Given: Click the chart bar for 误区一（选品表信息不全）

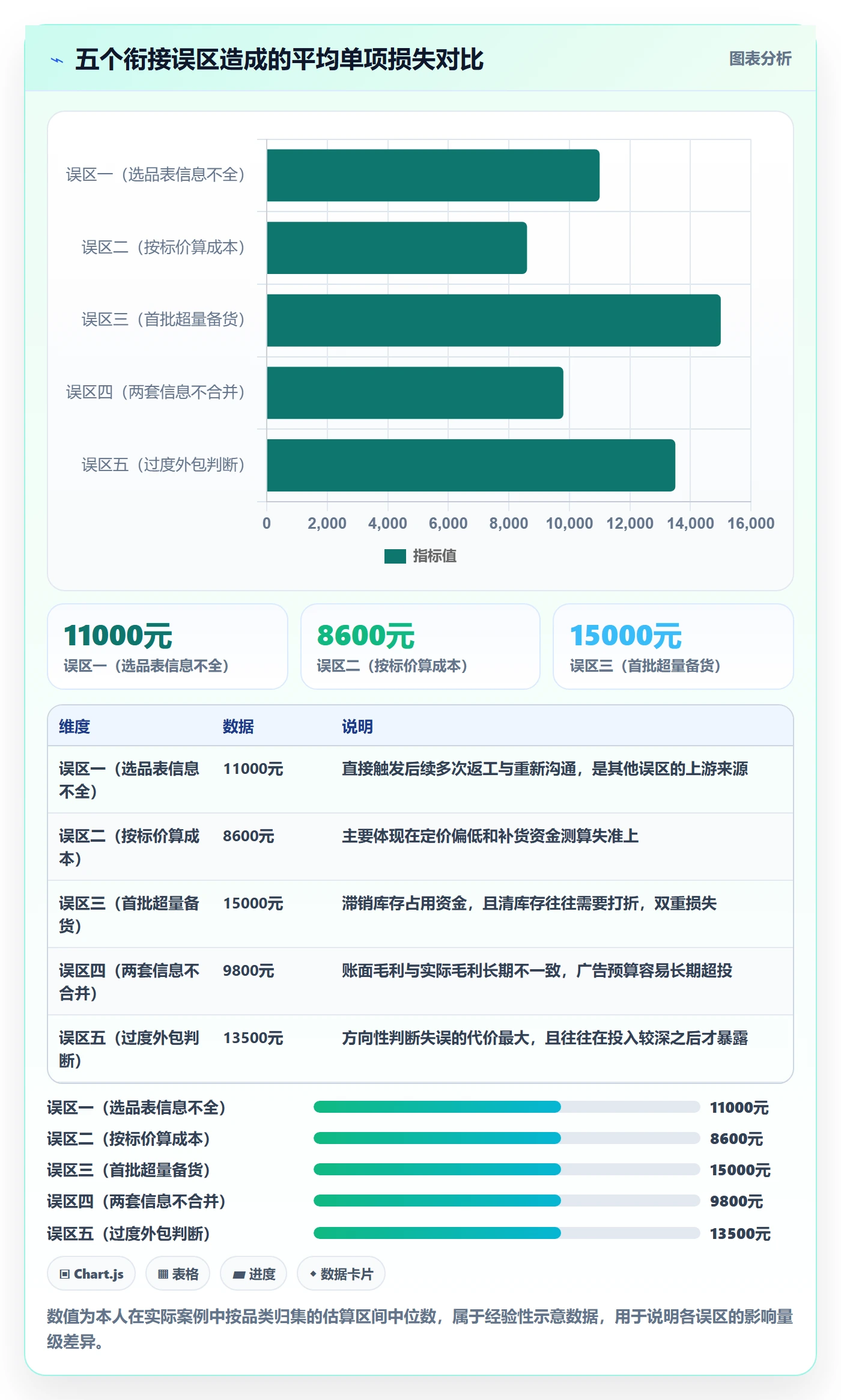Looking at the screenshot, I should [433, 175].
